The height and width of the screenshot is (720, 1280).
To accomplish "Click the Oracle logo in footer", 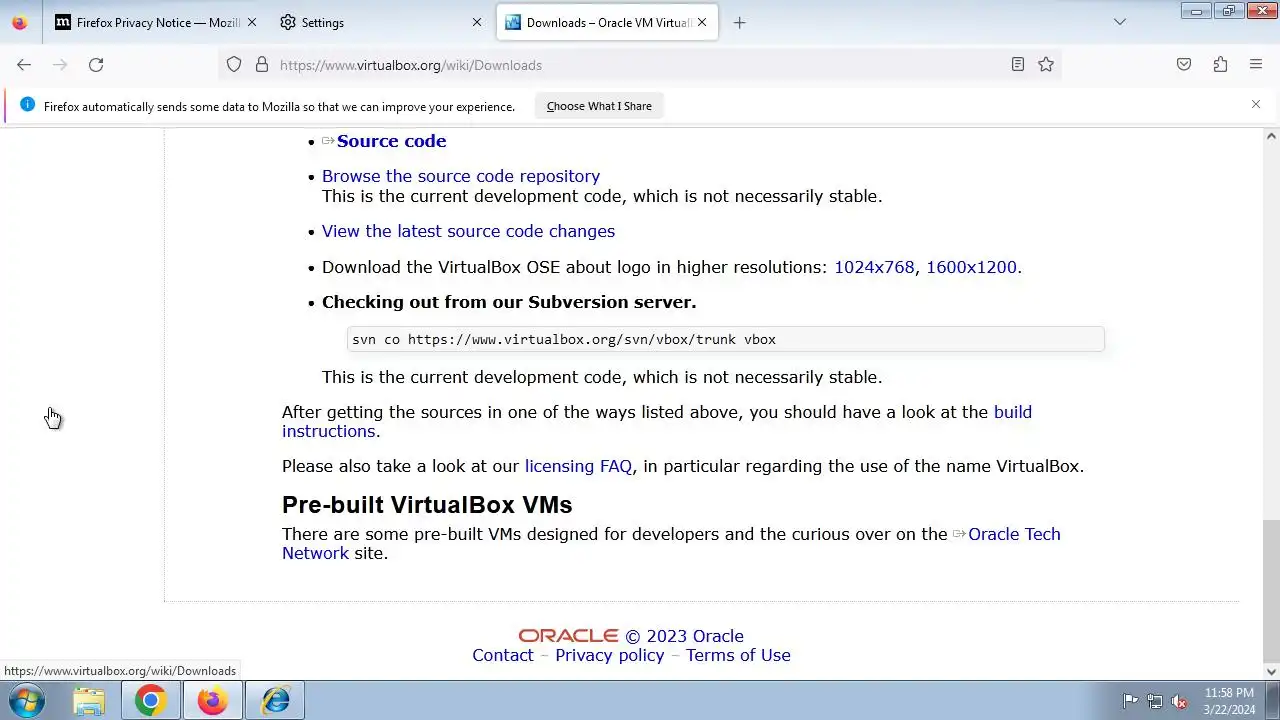I will coord(568,636).
